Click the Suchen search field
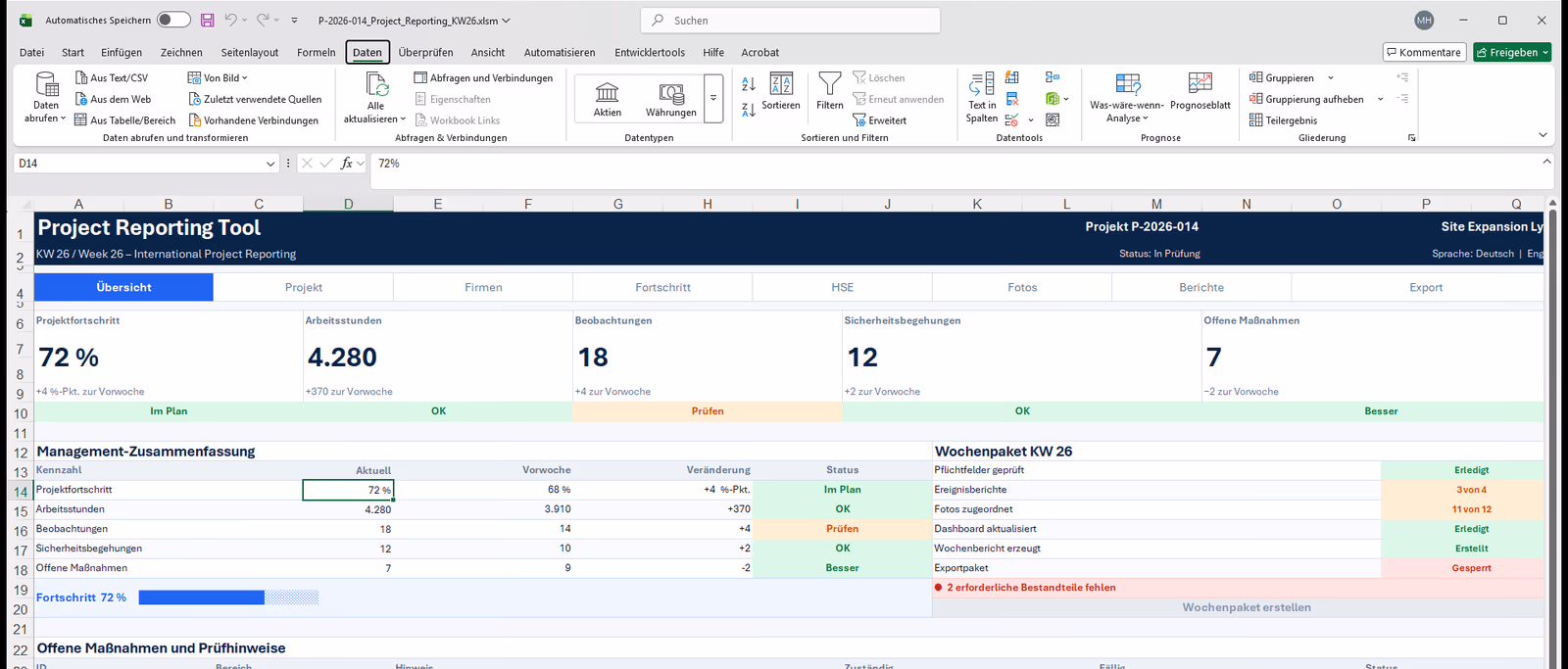 (790, 20)
